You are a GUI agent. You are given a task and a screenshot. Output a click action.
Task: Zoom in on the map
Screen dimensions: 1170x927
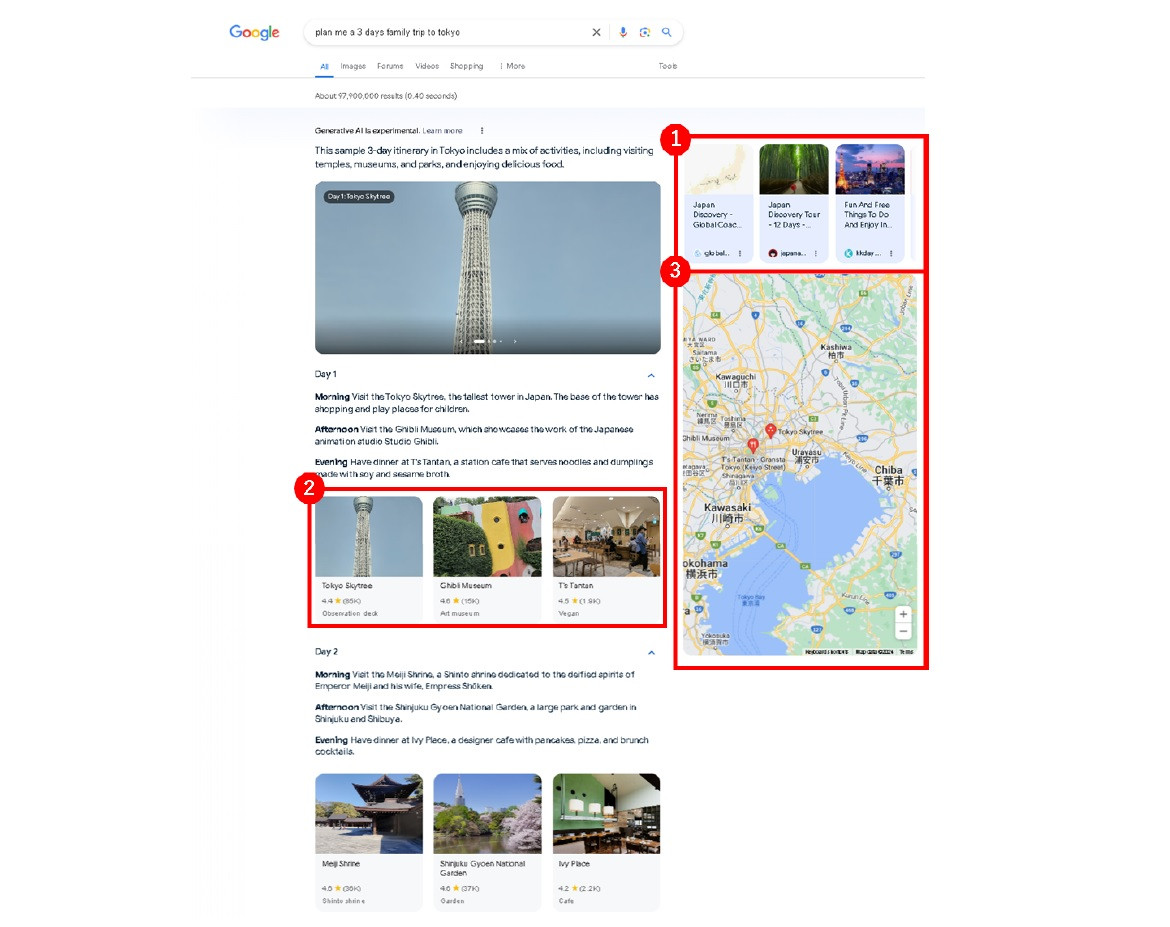click(904, 614)
